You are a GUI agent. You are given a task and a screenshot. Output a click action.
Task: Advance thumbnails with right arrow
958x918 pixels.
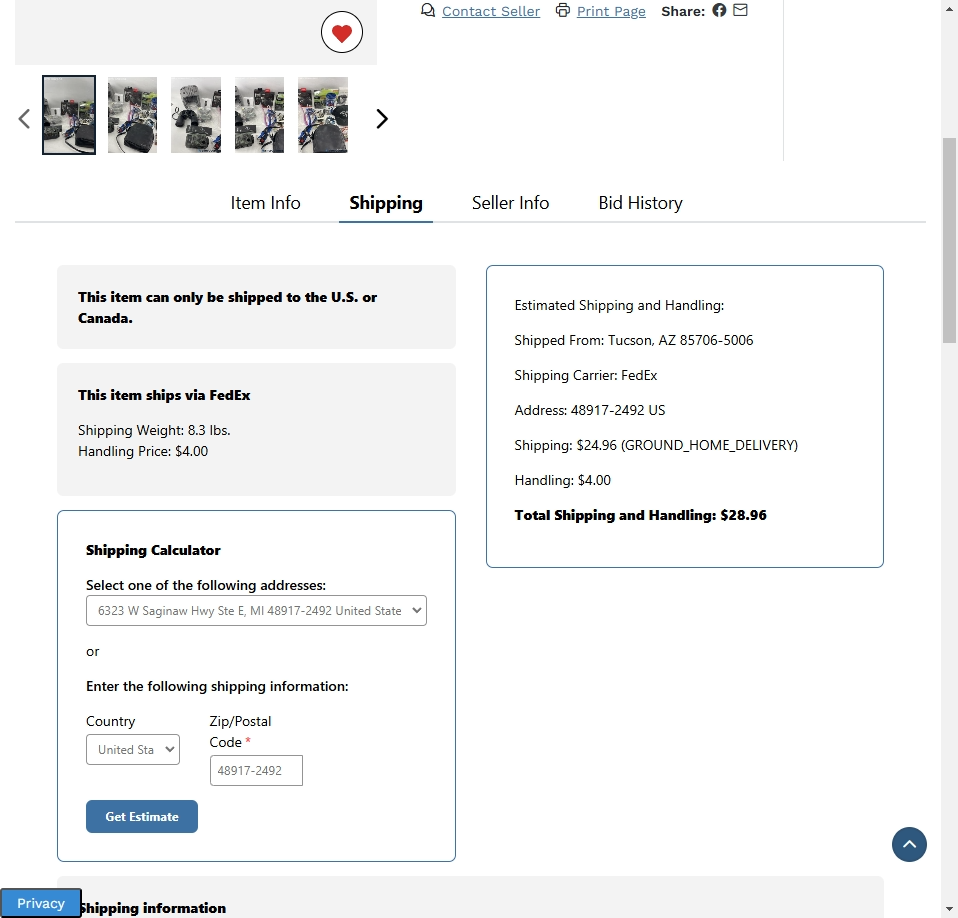[381, 119]
